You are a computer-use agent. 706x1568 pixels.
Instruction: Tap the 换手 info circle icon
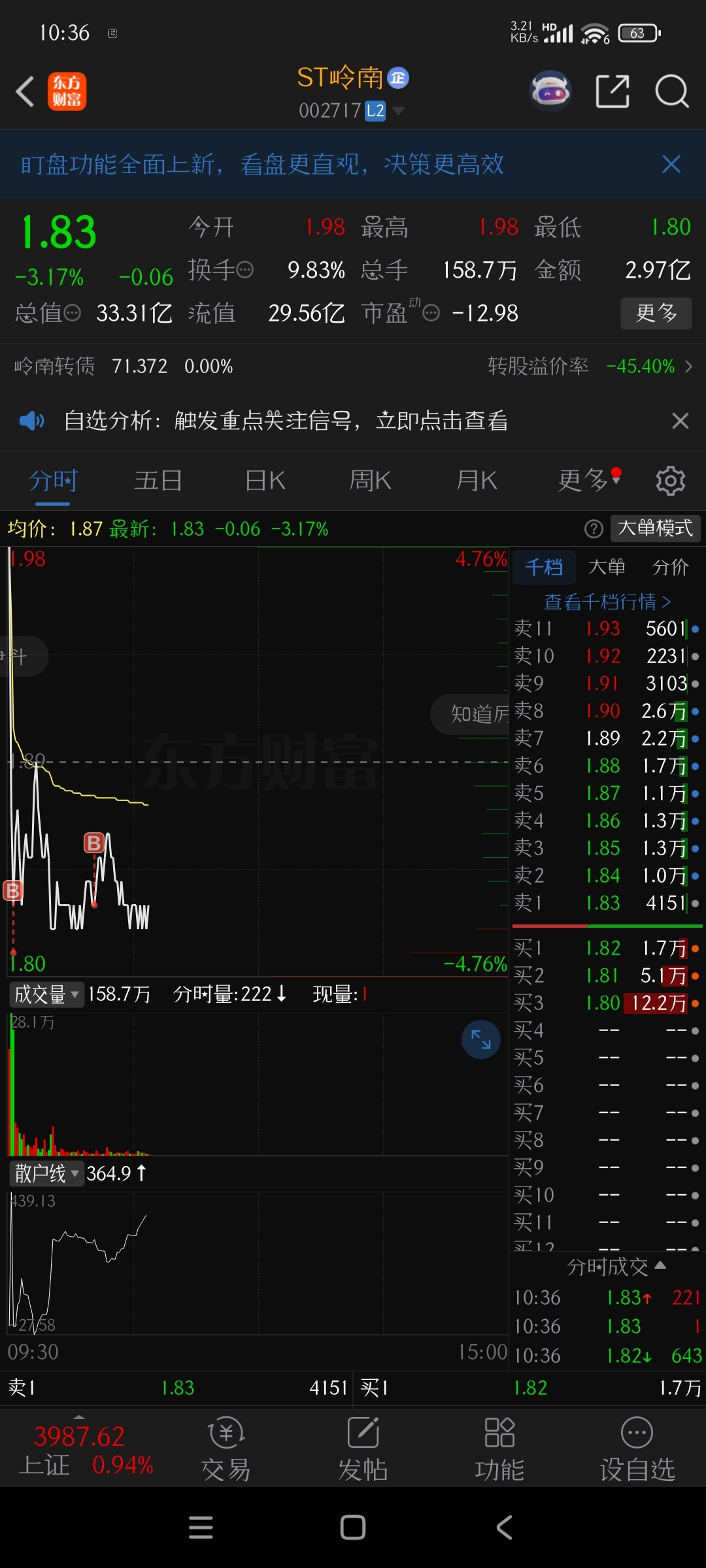pos(244,270)
